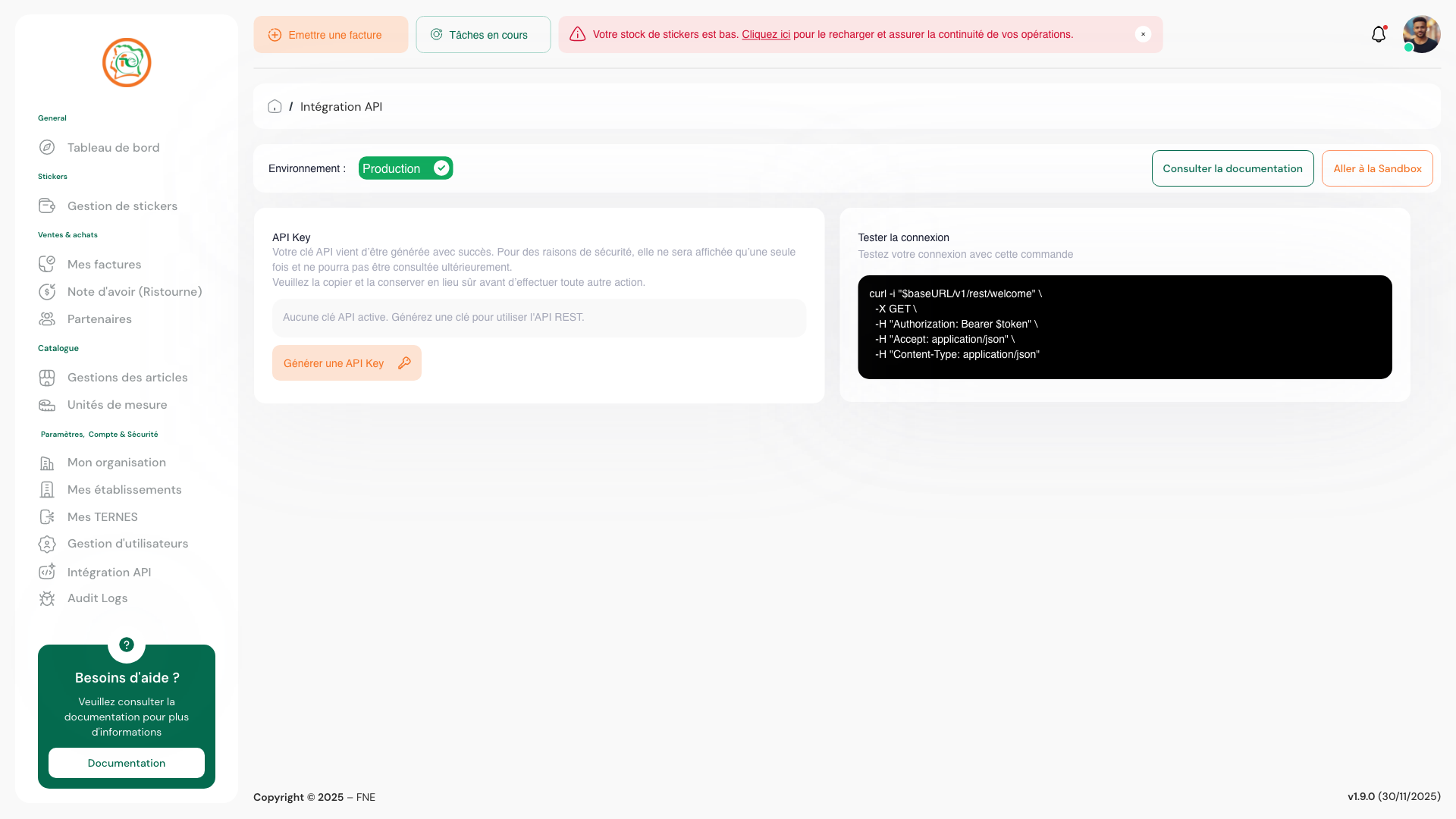
Task: Open Gestion d'utilisateurs from the sidebar
Action: tap(127, 544)
